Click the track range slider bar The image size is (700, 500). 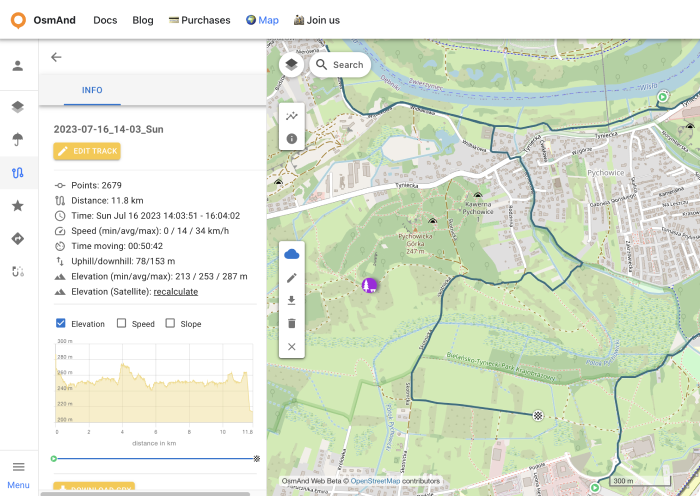tap(155, 458)
